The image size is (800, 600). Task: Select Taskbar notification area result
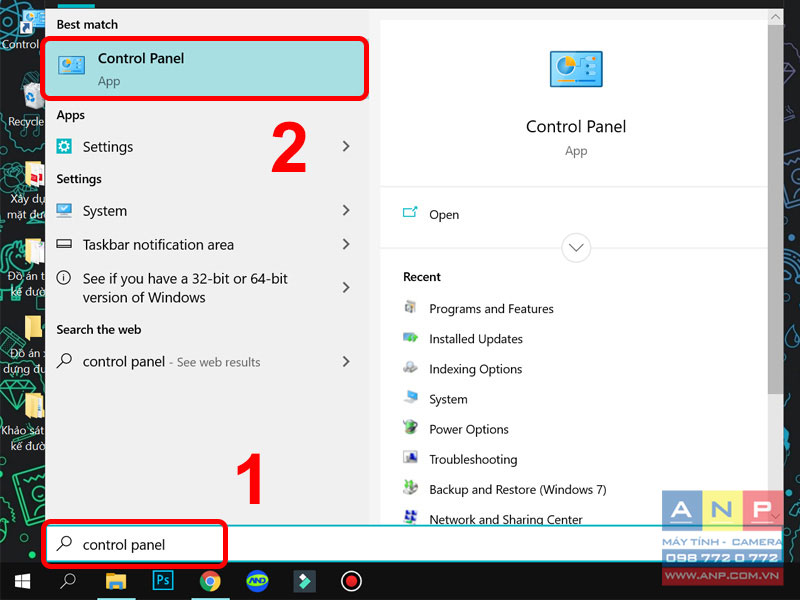click(x=207, y=244)
